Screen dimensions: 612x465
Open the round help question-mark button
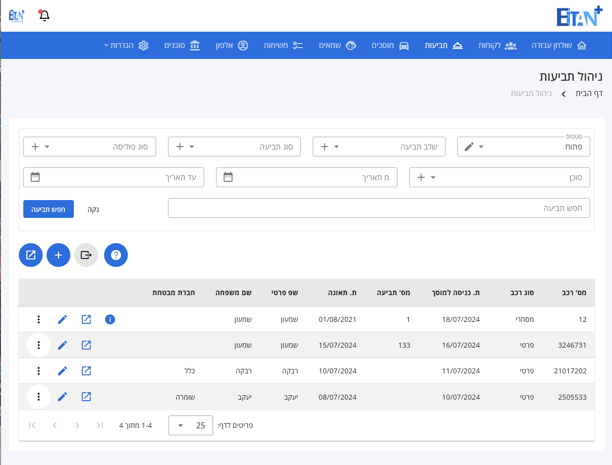tap(116, 255)
